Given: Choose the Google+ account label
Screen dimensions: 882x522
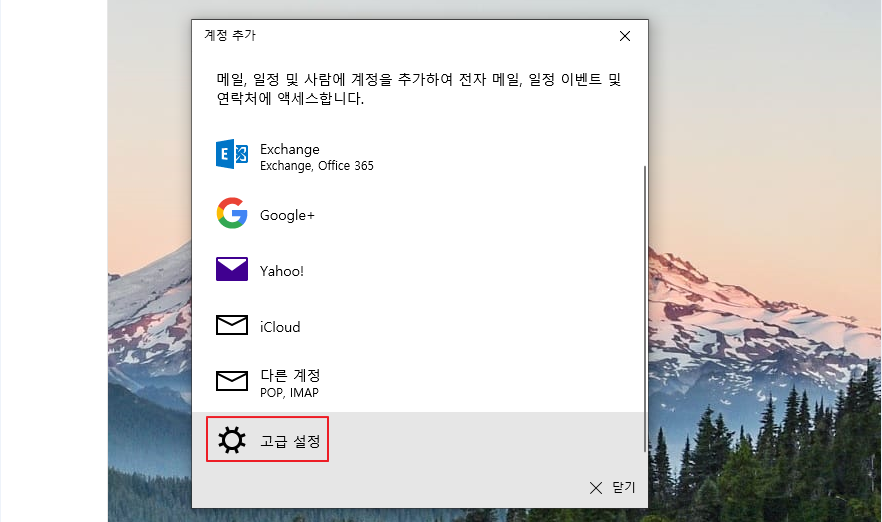Looking at the screenshot, I should [x=287, y=215].
